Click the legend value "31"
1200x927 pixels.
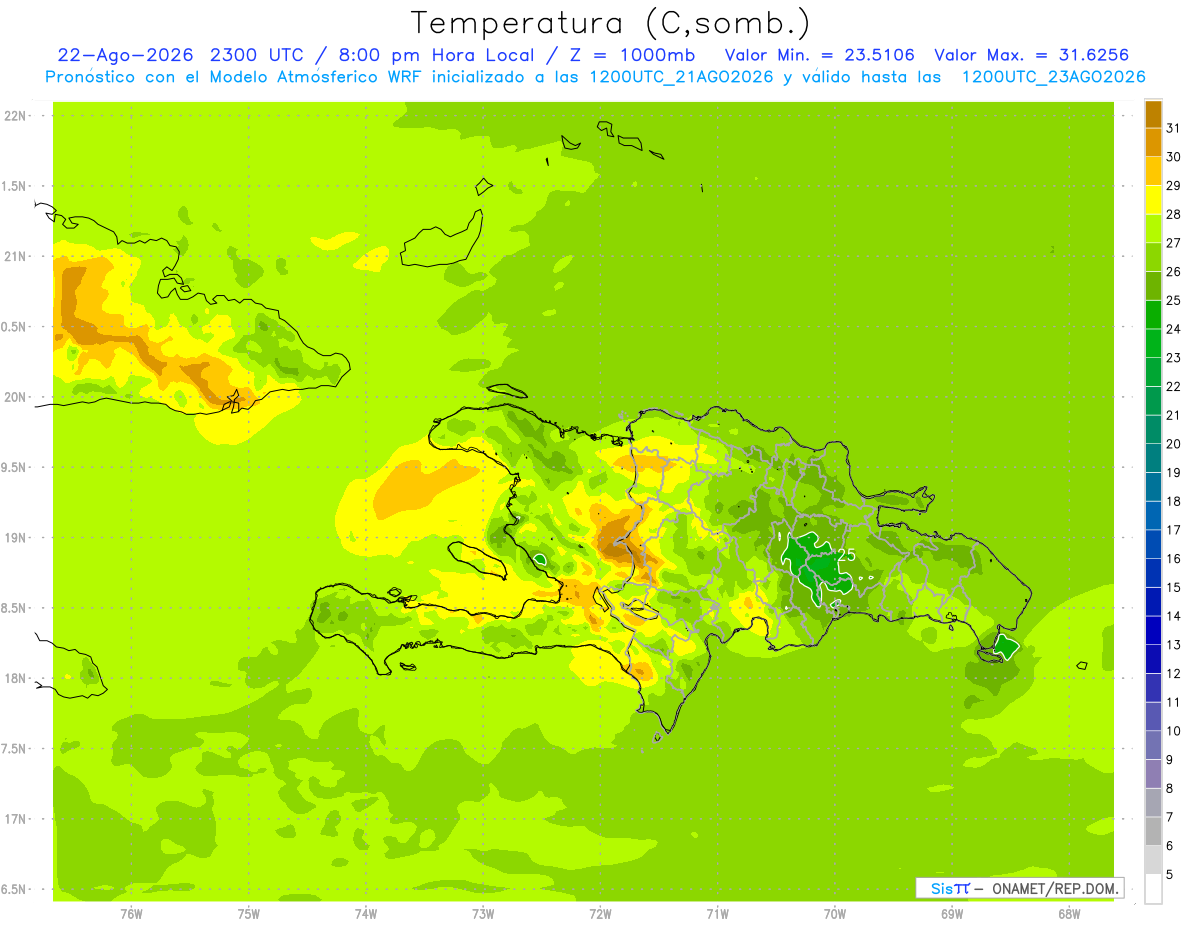point(1173,128)
